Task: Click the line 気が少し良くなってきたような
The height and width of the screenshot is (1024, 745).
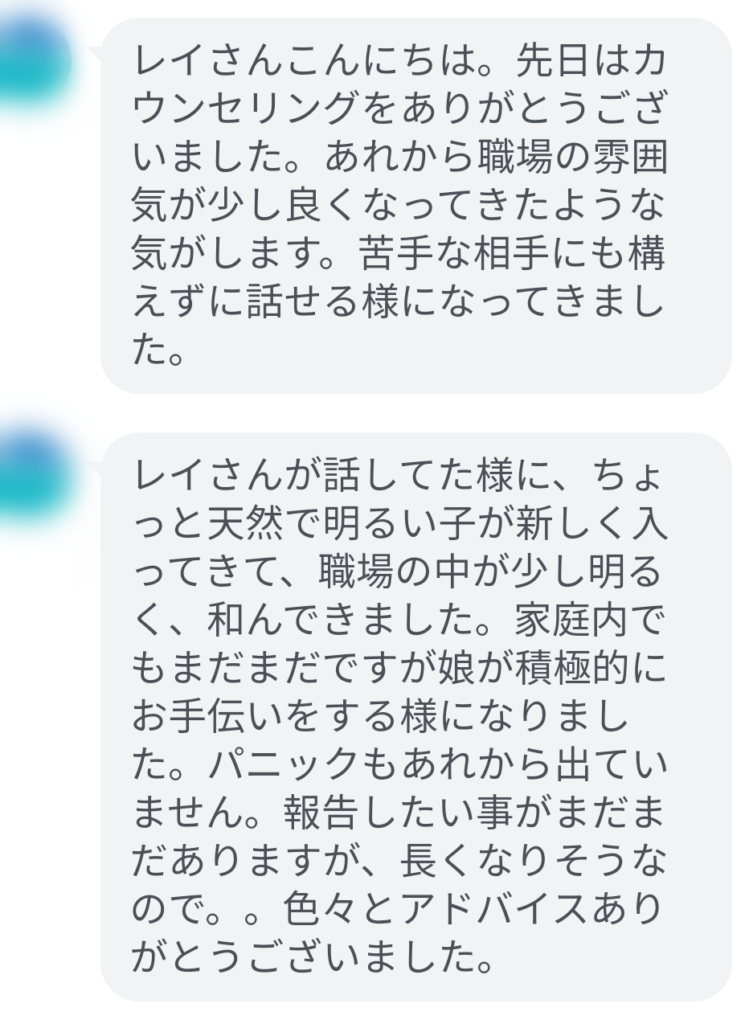Action: [x=398, y=206]
